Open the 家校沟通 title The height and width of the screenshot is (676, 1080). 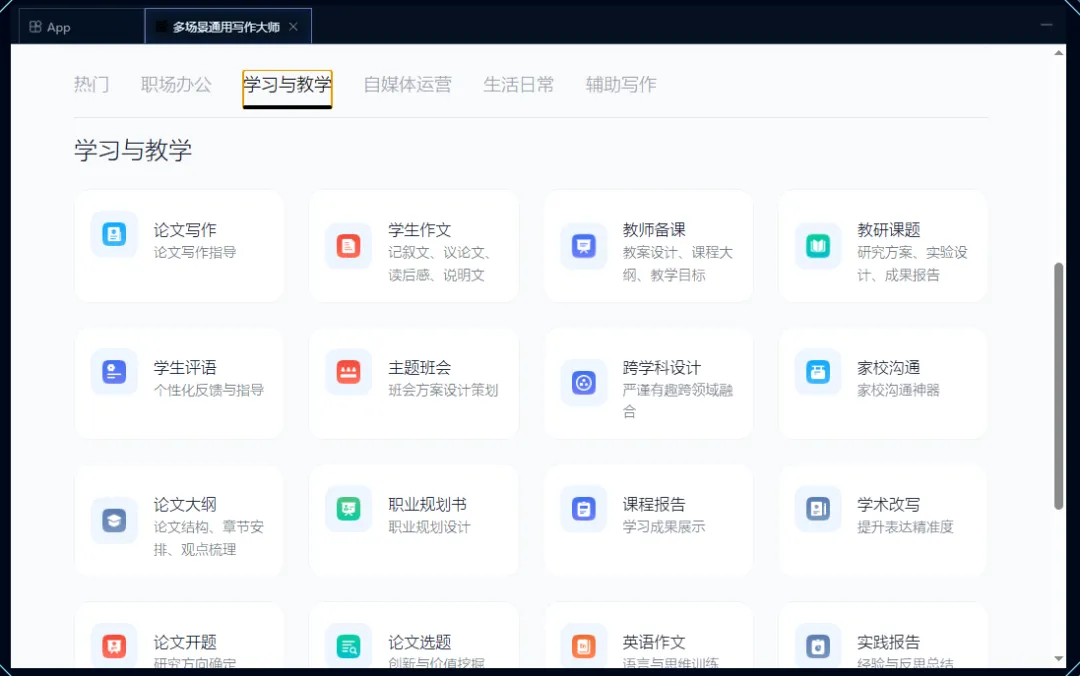pyautogui.click(x=889, y=367)
